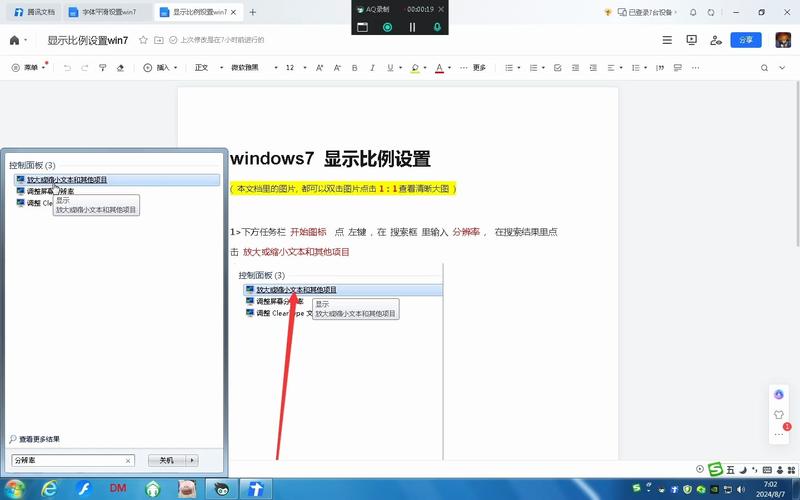Apply yellow highlight color
Screen dimensions: 800x500
(415, 68)
